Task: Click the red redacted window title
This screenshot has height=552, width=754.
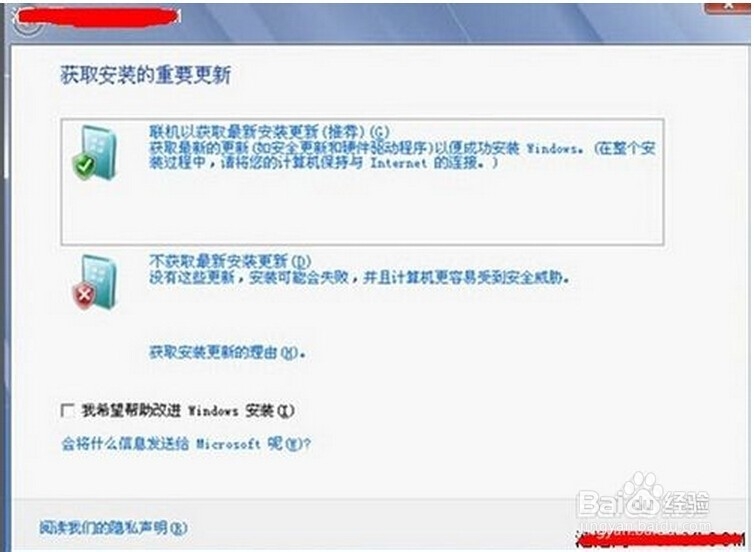Action: point(98,17)
